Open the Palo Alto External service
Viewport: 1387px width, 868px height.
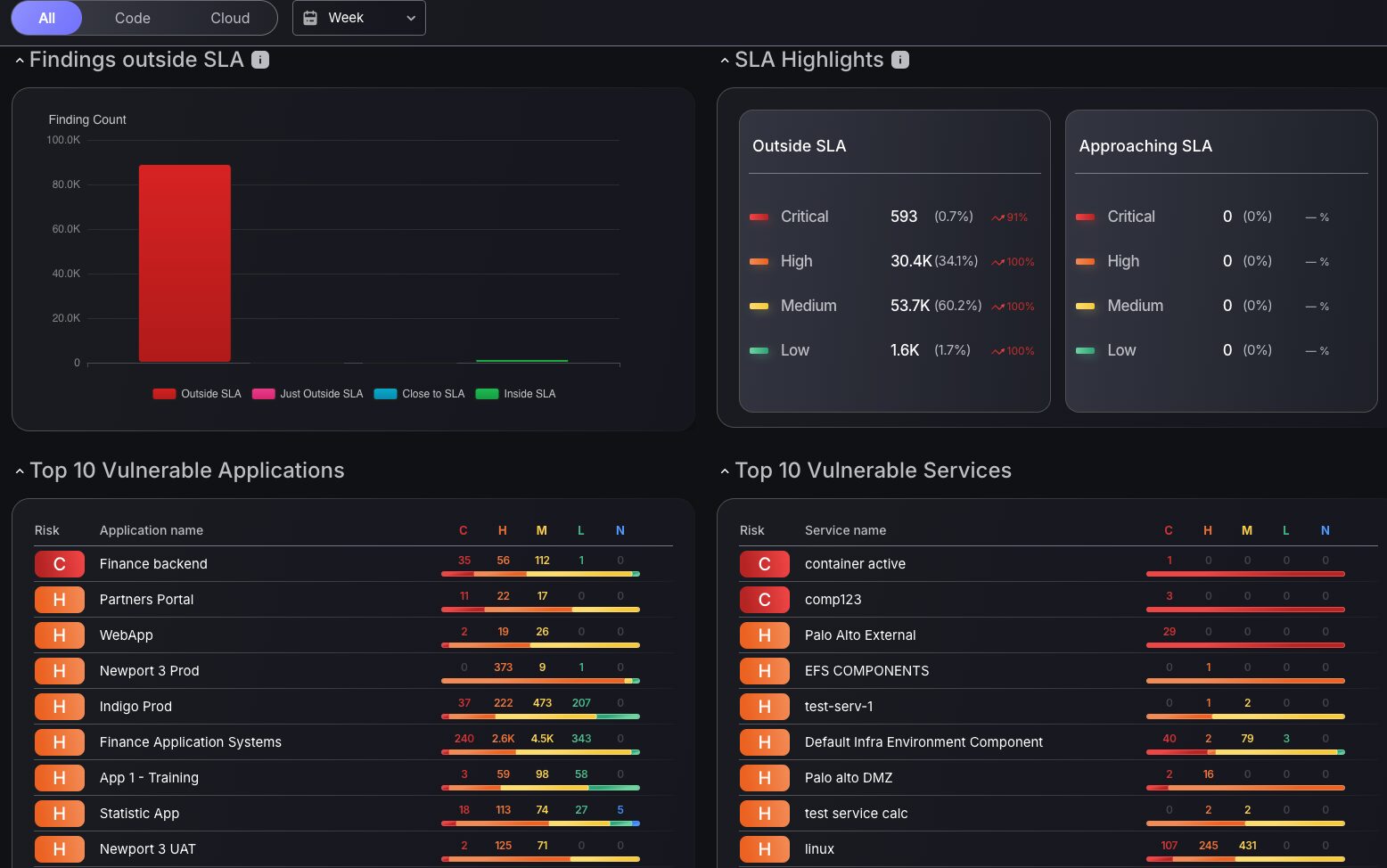860,635
